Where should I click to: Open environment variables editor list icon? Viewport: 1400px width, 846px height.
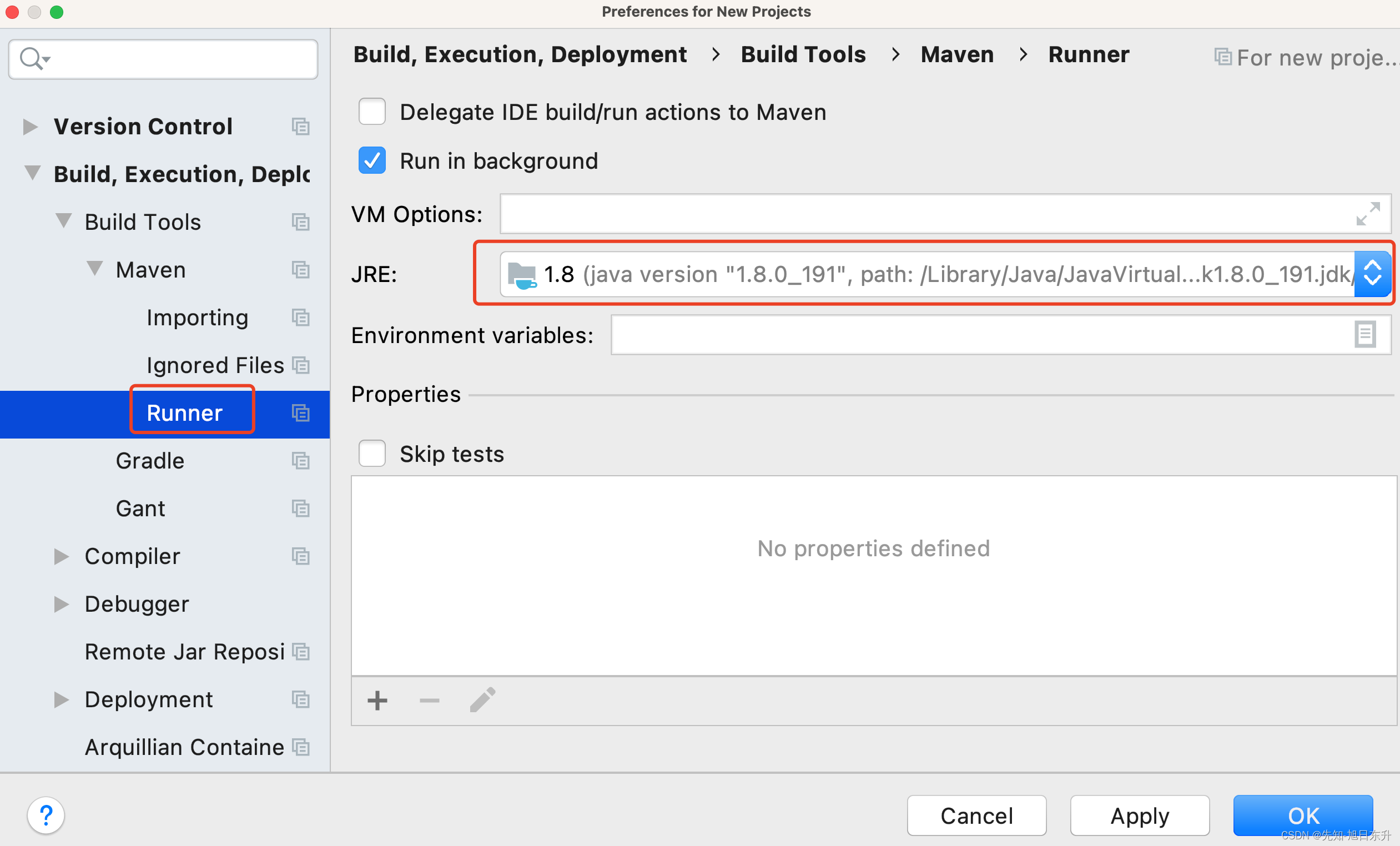tap(1365, 334)
